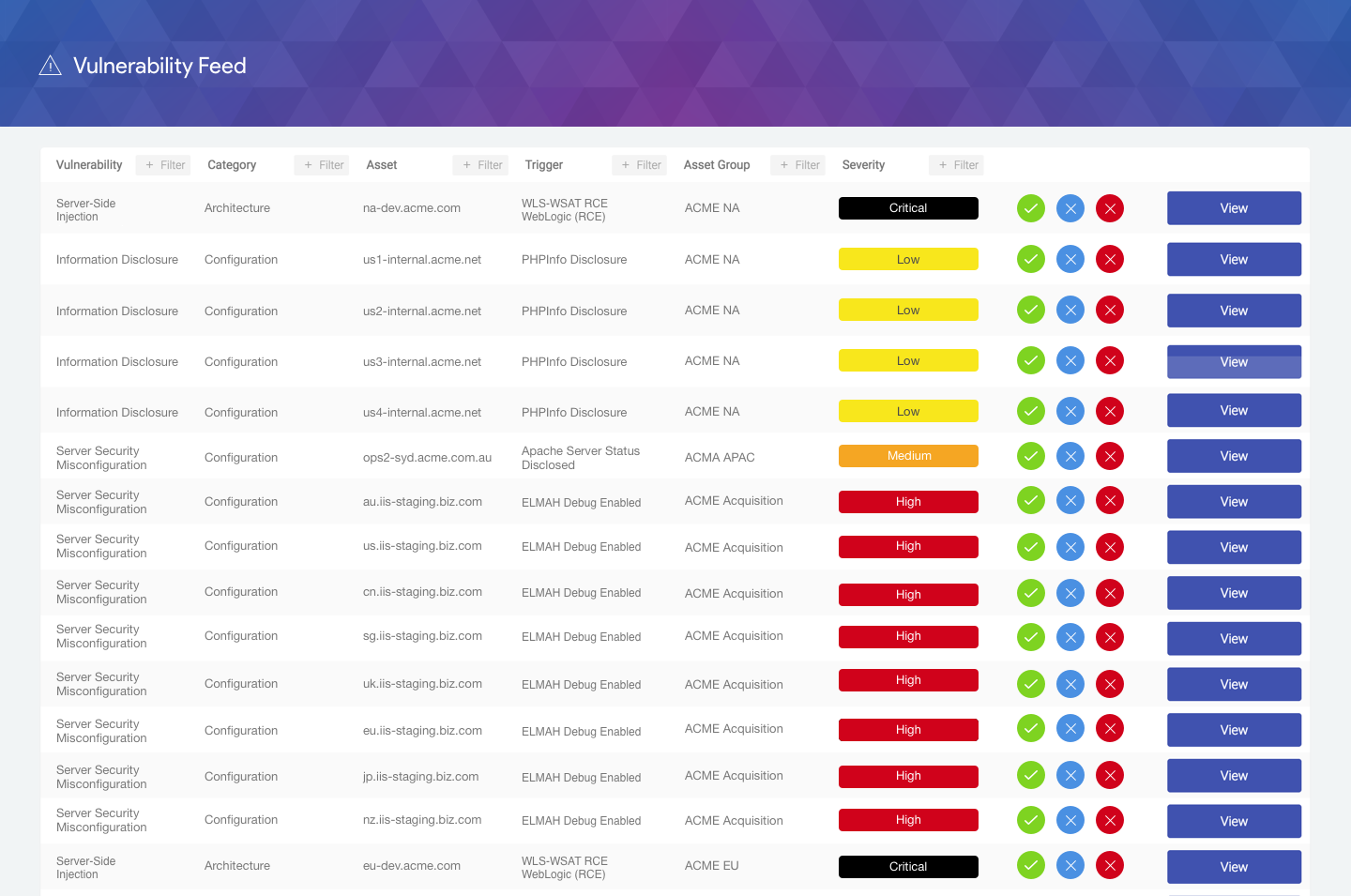Add a filter on the Asset column
Image resolution: width=1351 pixels, height=896 pixels.
(x=480, y=165)
